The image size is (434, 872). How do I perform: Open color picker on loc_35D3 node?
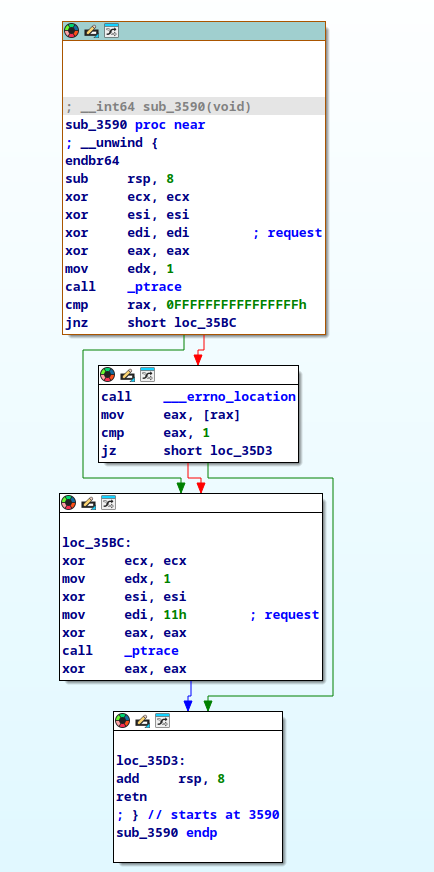click(122, 721)
